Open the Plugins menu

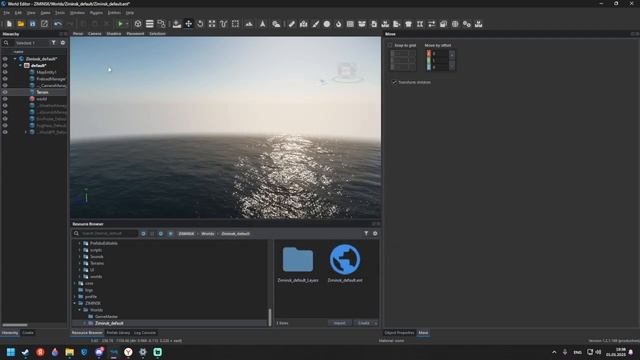96,13
